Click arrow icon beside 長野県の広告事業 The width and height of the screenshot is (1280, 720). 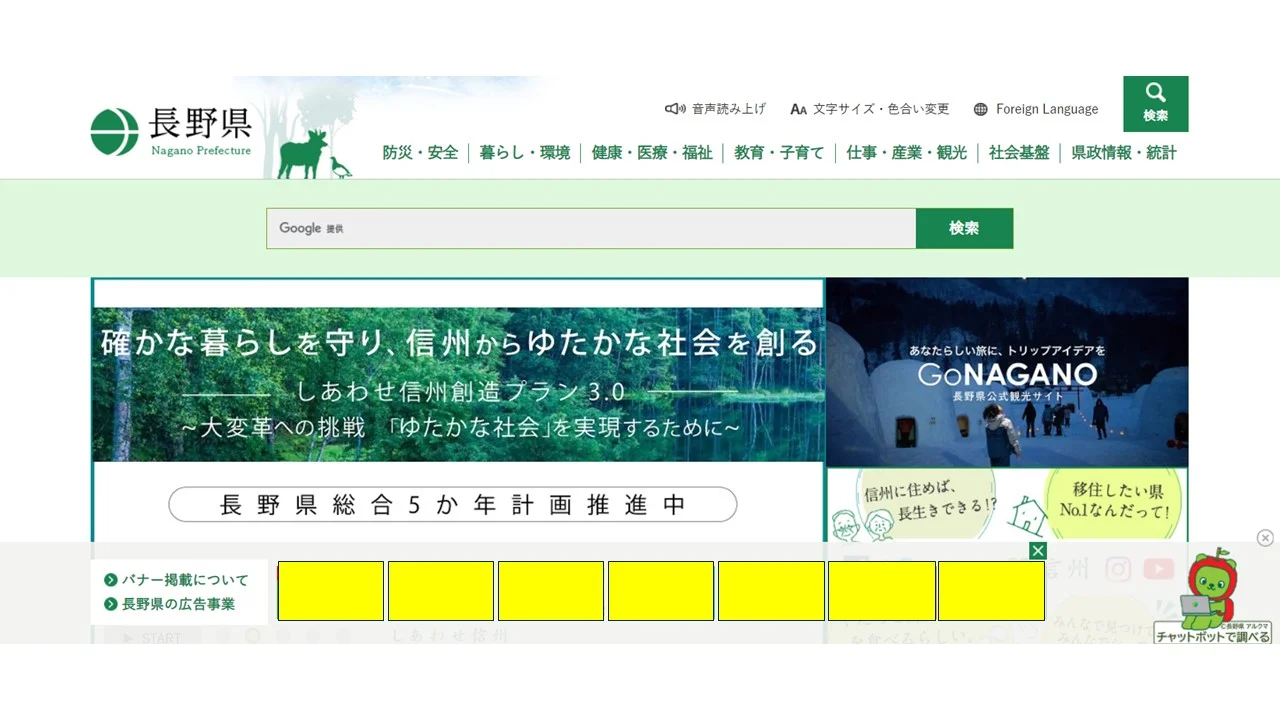tap(111, 604)
